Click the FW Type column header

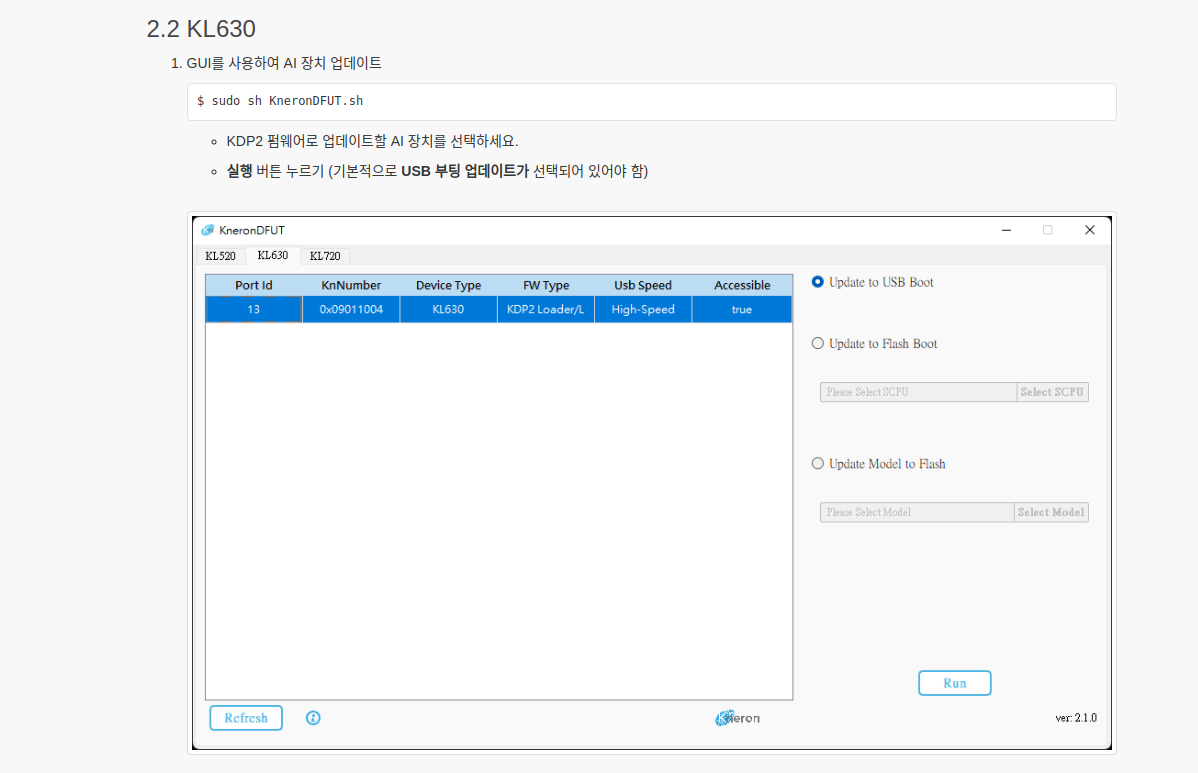click(x=546, y=285)
